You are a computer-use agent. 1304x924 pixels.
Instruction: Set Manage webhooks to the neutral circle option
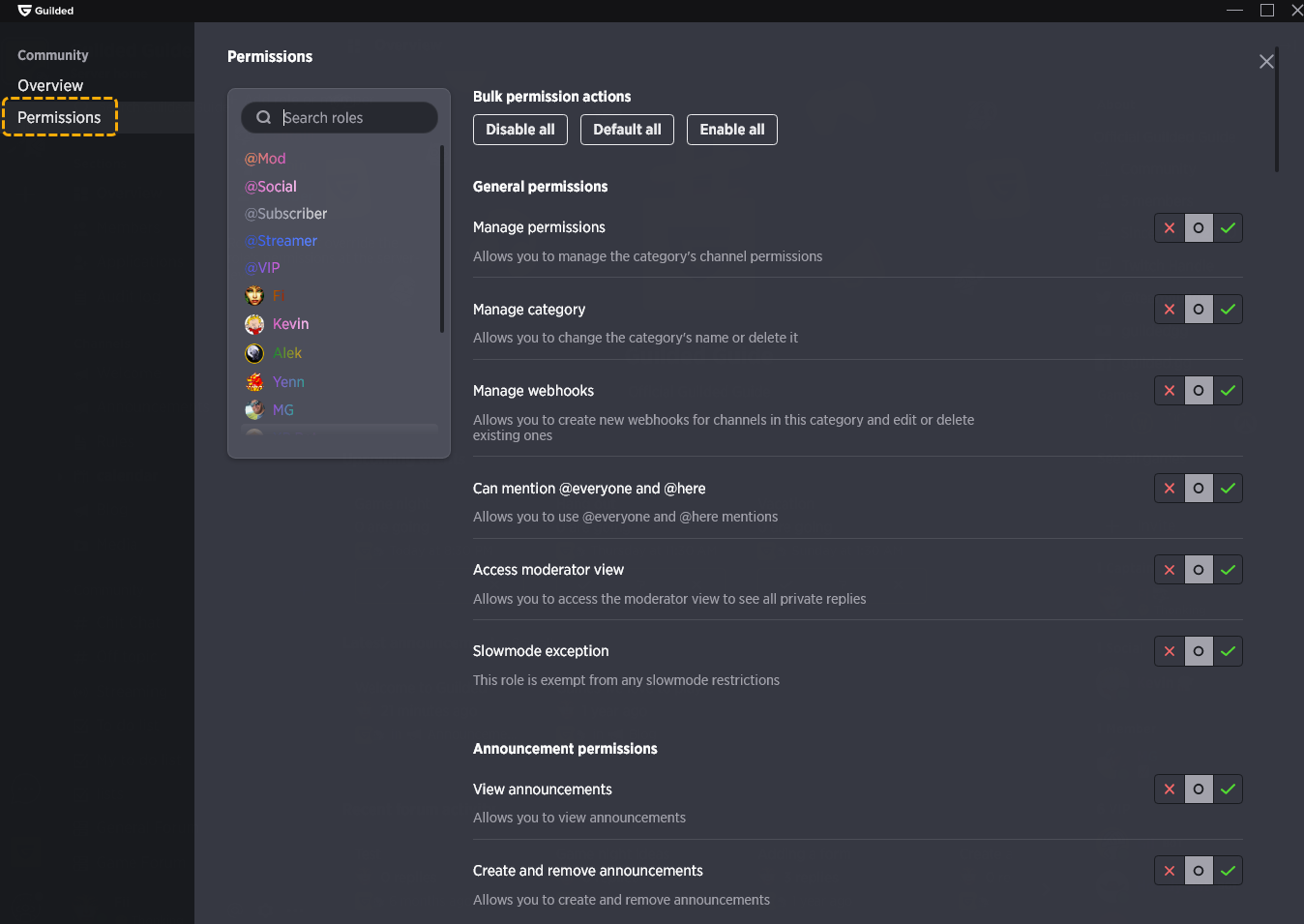1199,391
